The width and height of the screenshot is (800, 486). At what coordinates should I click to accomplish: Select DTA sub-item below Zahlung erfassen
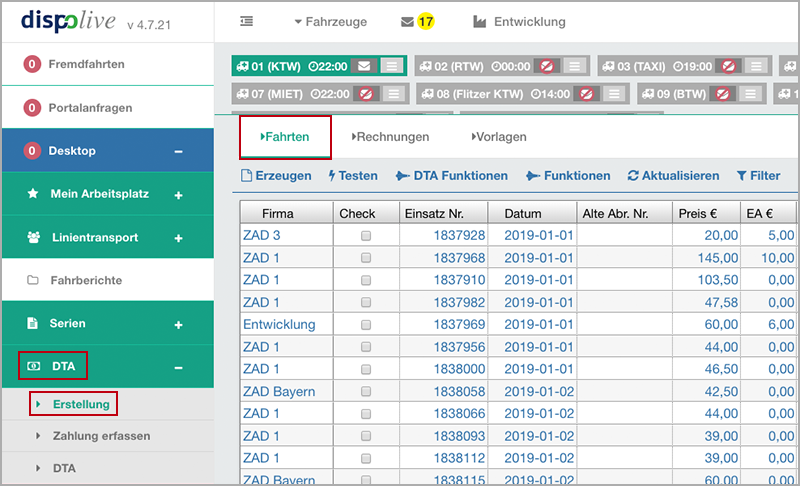pos(64,468)
